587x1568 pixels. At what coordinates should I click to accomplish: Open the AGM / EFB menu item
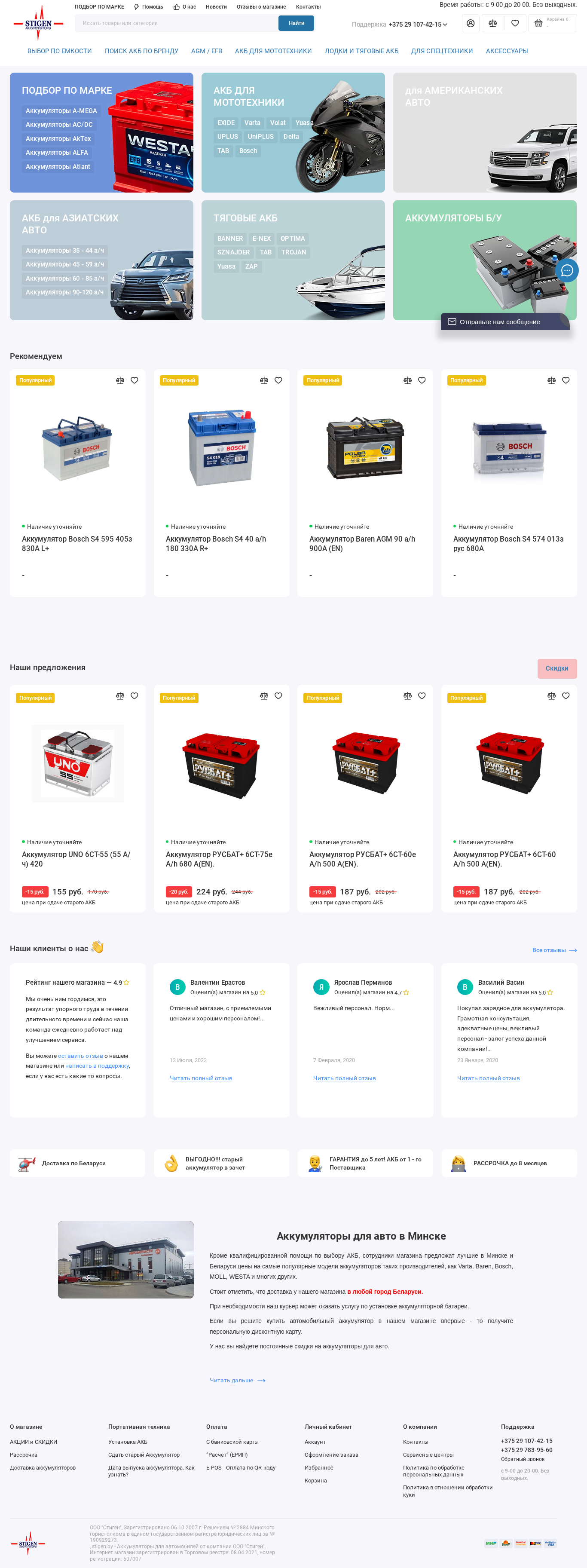pyautogui.click(x=207, y=51)
